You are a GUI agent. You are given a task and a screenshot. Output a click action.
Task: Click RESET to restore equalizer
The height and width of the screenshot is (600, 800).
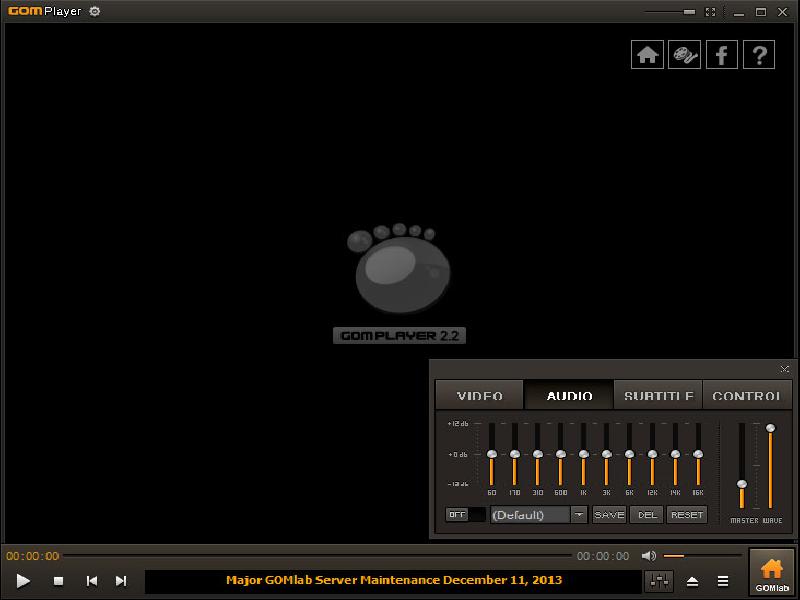tap(687, 515)
